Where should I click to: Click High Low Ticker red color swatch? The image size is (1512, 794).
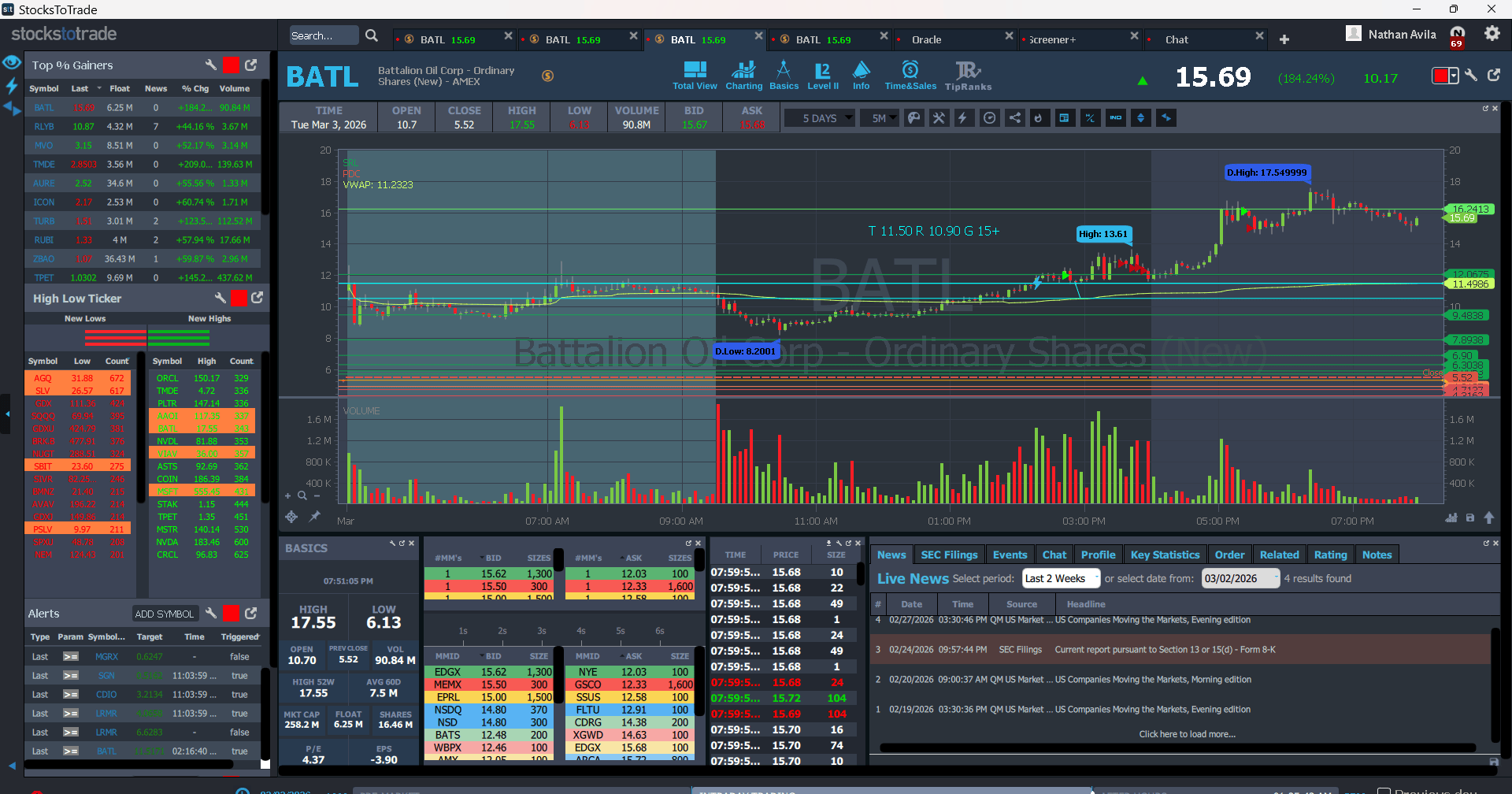[x=239, y=298]
